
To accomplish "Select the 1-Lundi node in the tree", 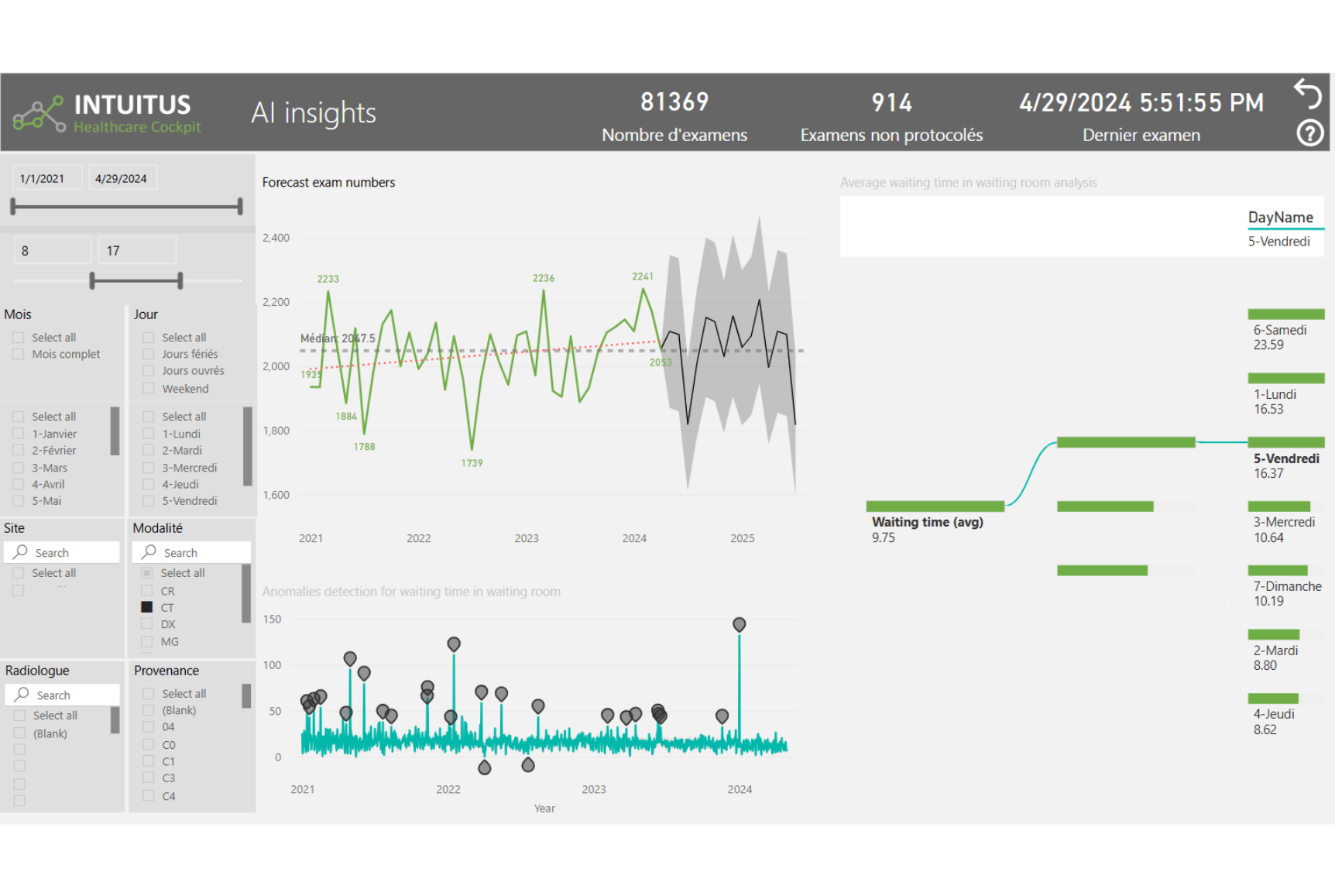I will pyautogui.click(x=1285, y=379).
